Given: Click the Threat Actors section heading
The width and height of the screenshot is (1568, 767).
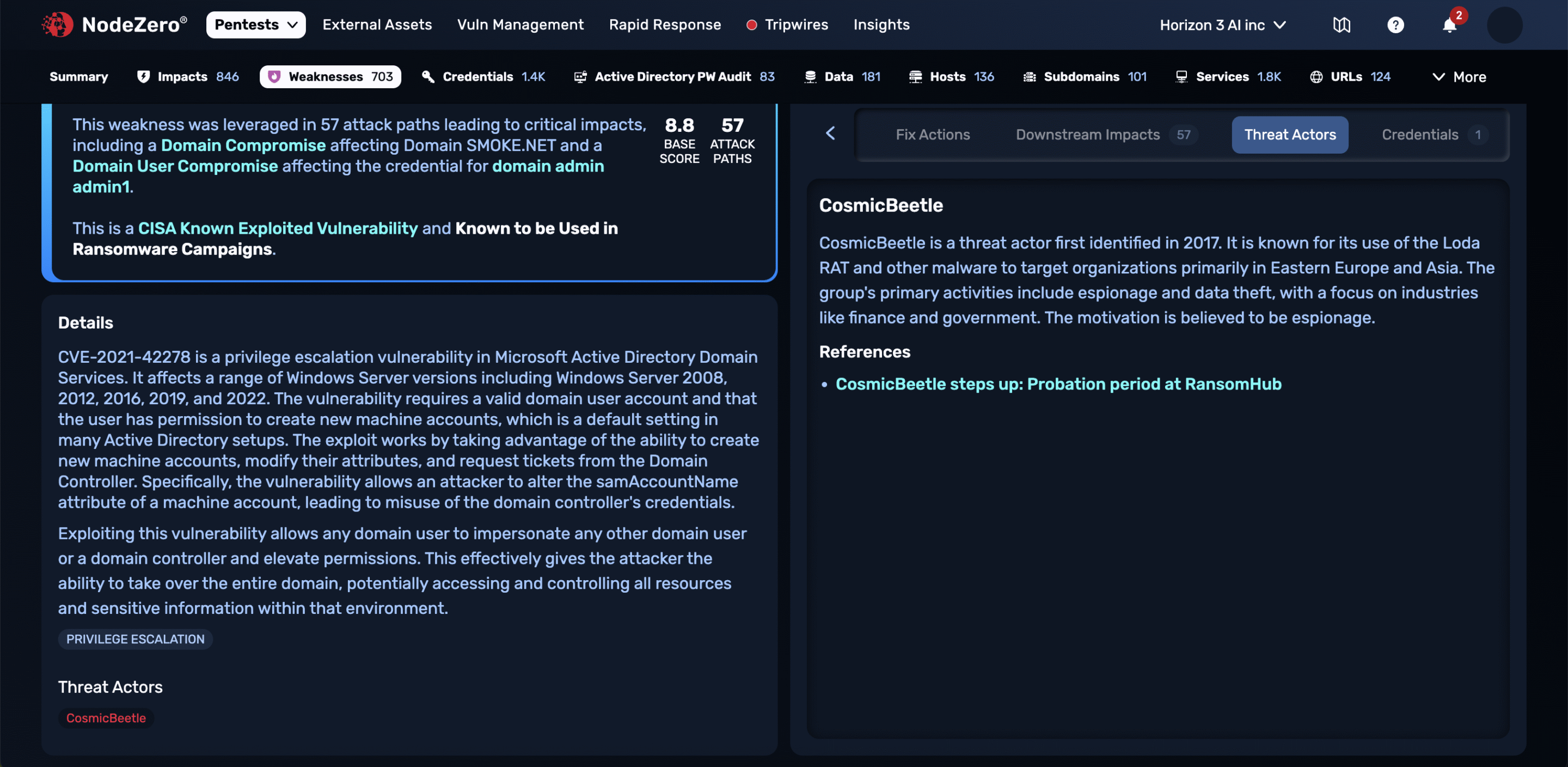Looking at the screenshot, I should (x=110, y=686).
